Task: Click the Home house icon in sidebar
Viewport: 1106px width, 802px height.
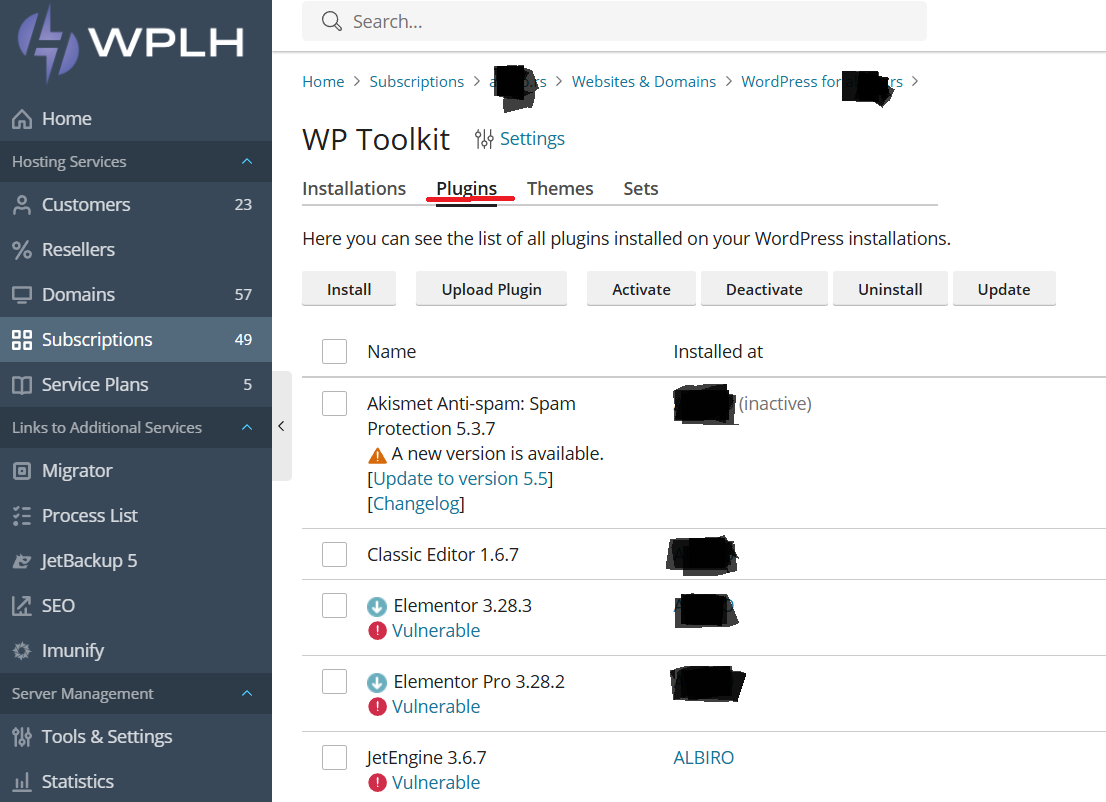Action: click(22, 119)
